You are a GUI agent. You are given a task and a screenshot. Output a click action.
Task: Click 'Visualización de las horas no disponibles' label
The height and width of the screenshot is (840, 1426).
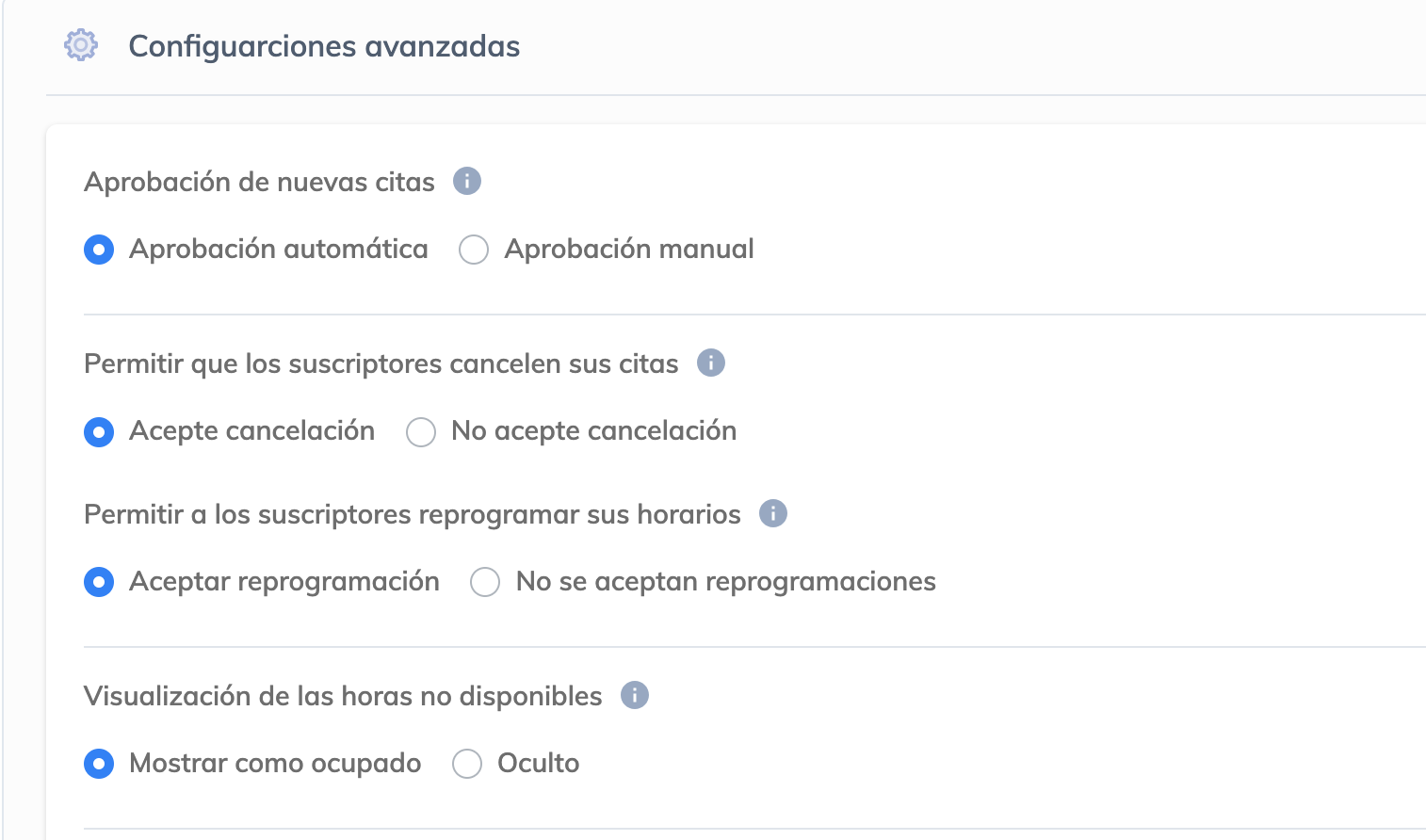point(343,696)
